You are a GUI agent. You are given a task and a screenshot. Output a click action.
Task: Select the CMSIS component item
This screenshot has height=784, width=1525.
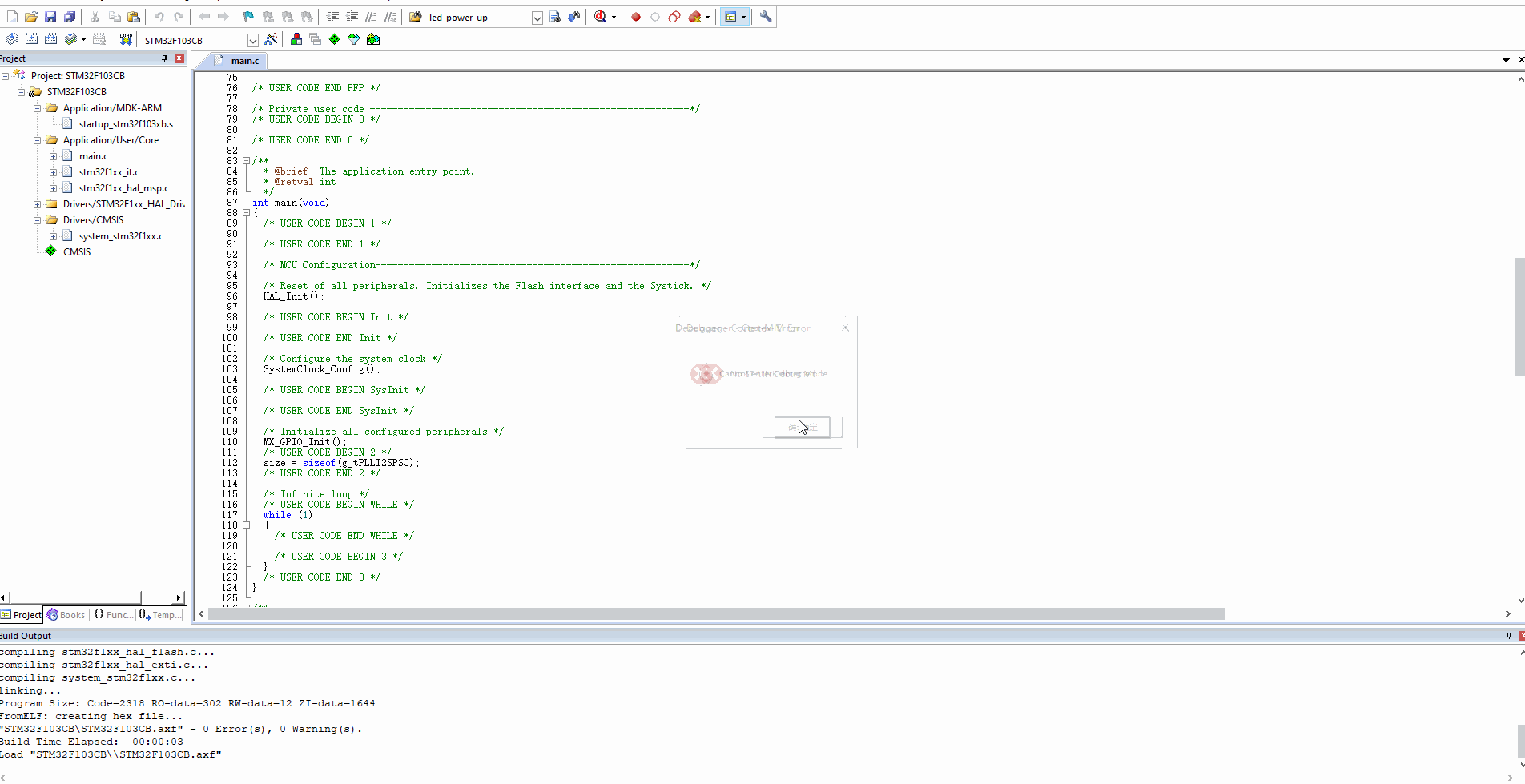[77, 252]
